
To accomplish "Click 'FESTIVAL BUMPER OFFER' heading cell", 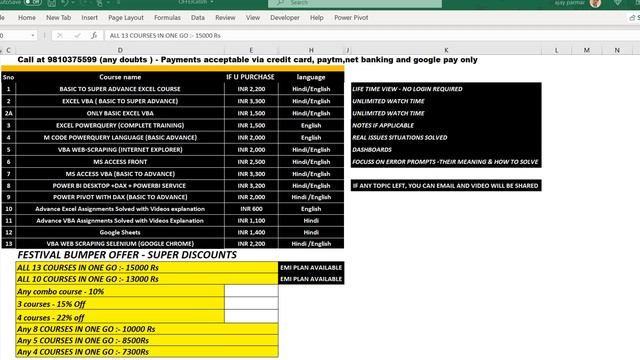I will point(127,255).
